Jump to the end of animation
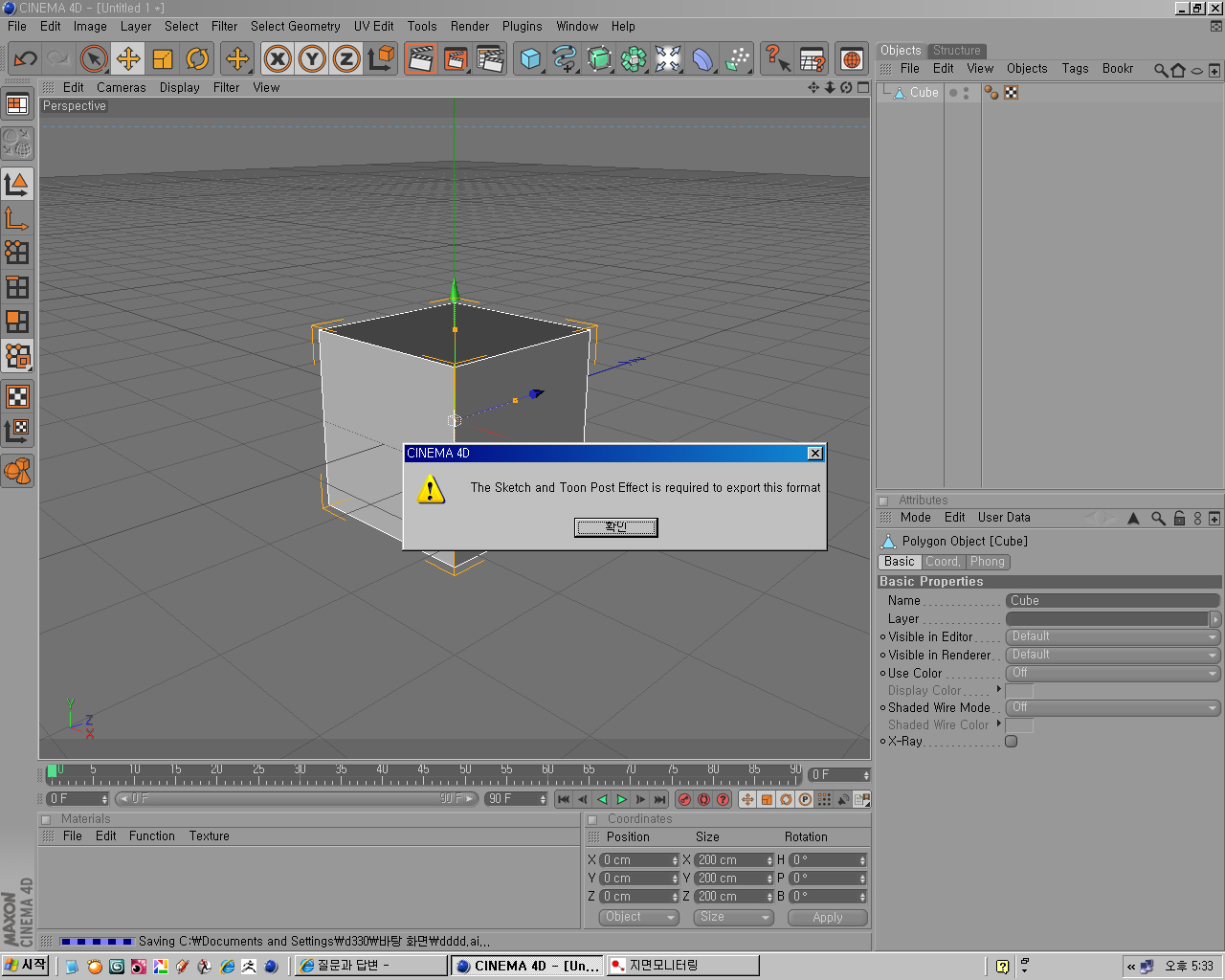This screenshot has width=1225, height=980. pos(659,799)
